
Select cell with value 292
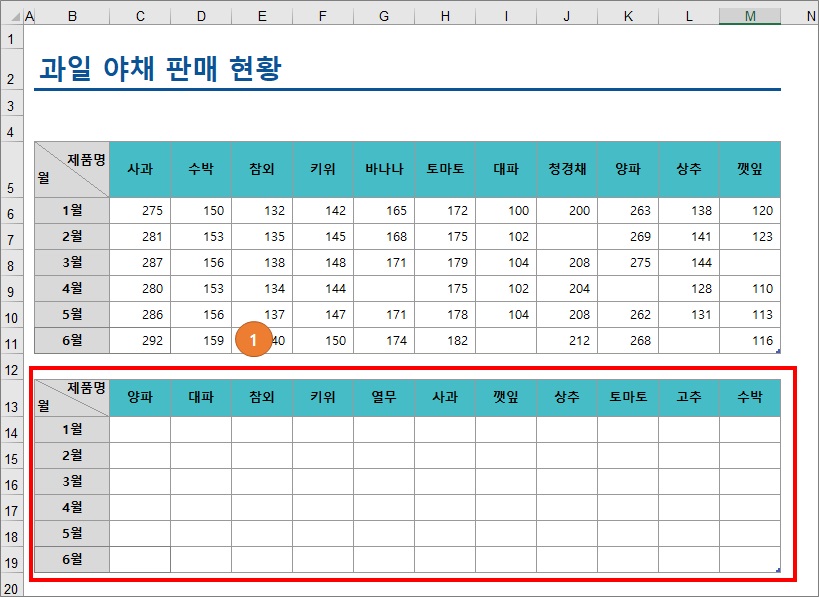click(140, 341)
